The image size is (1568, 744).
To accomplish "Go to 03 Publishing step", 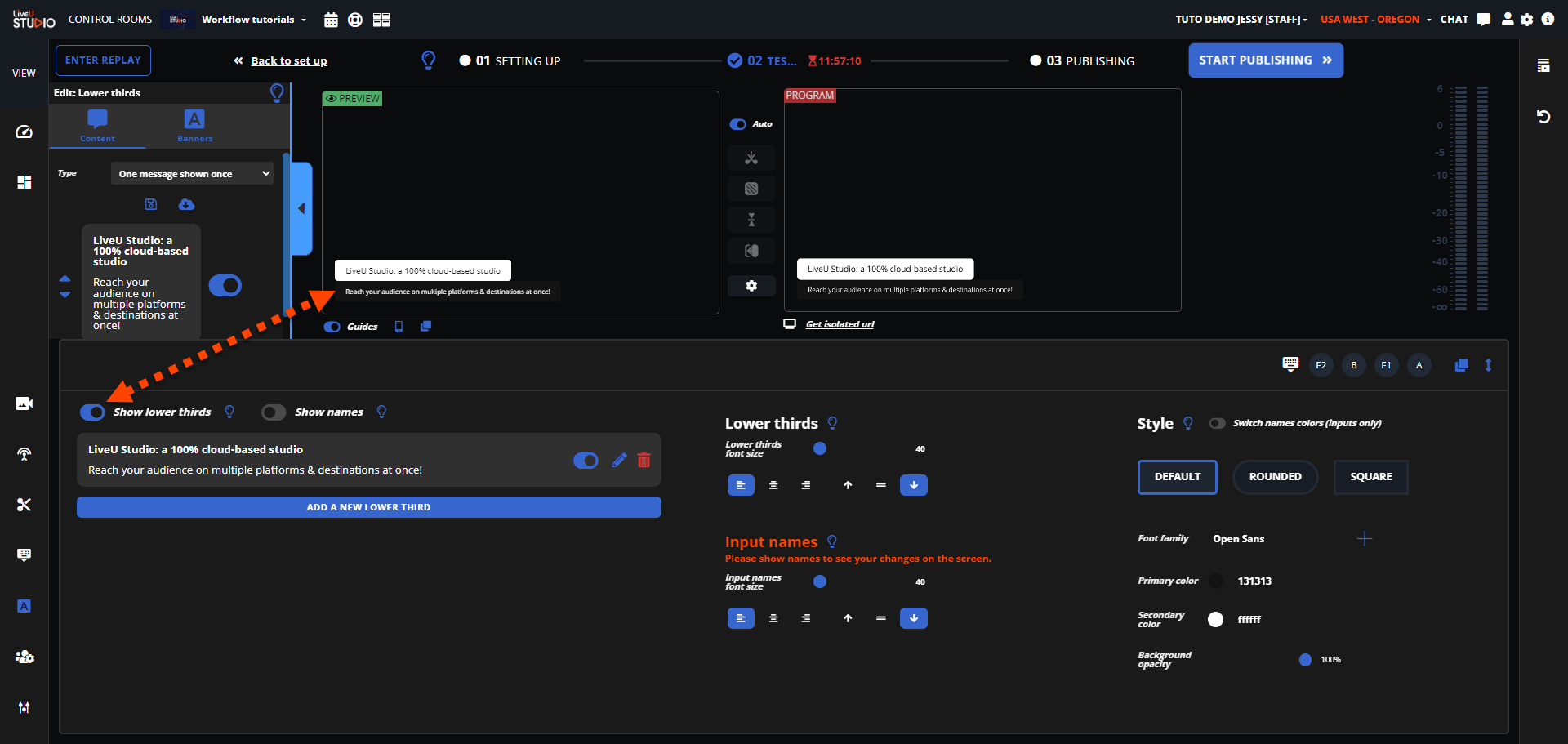I will tap(1082, 60).
